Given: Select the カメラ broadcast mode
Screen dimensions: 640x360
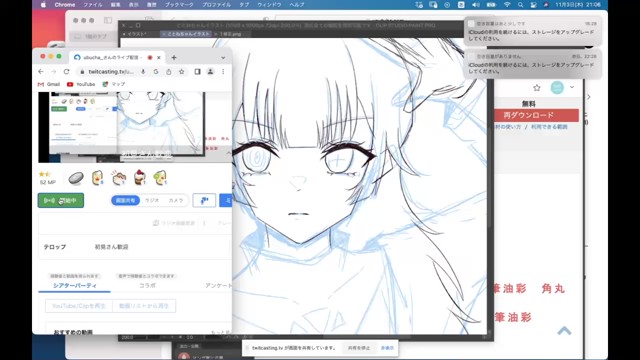Looking at the screenshot, I should [176, 200].
